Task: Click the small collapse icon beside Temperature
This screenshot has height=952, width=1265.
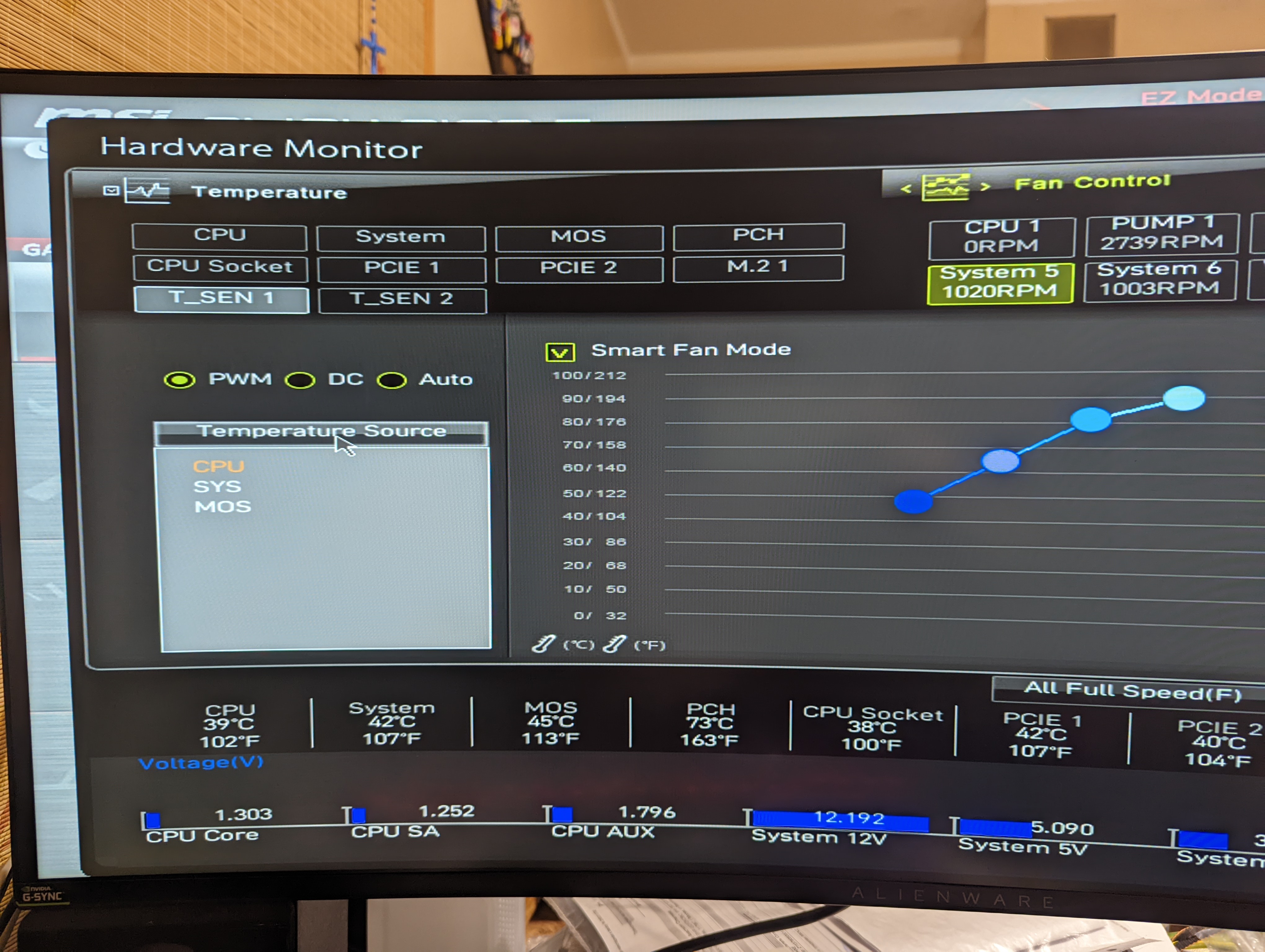Action: coord(111,190)
